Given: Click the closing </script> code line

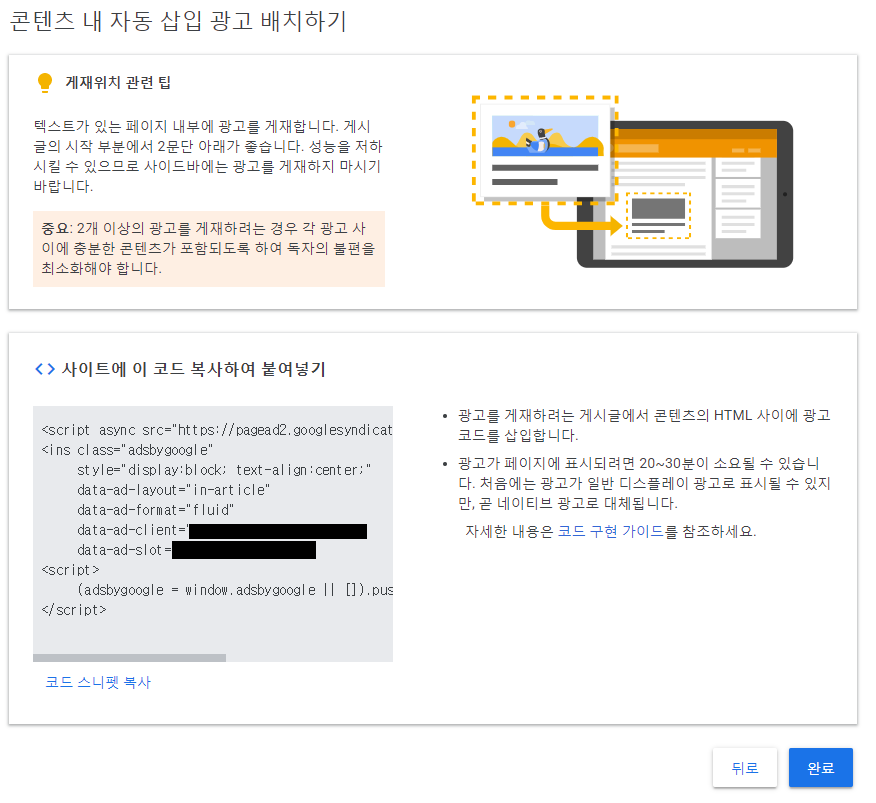Looking at the screenshot, I should (x=74, y=610).
